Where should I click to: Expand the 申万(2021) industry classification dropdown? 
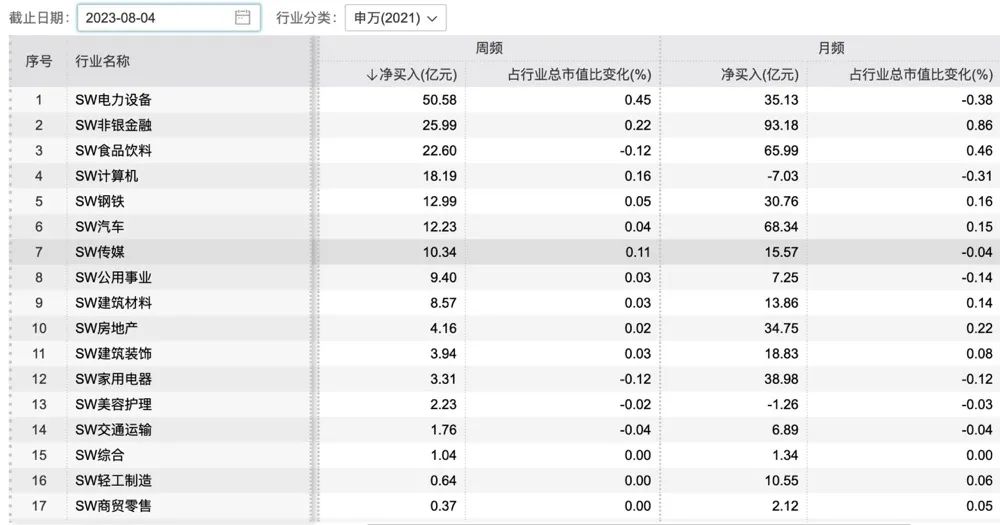(395, 18)
